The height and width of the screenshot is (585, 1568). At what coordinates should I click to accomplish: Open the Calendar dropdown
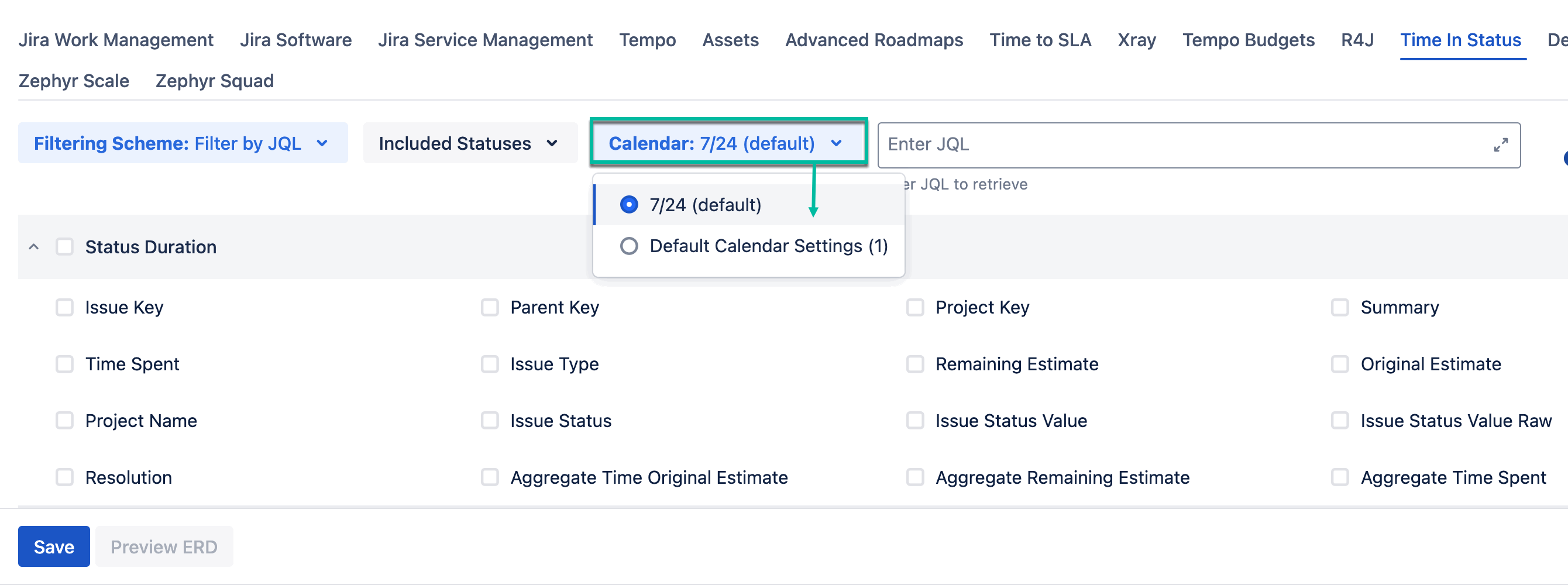(x=728, y=143)
